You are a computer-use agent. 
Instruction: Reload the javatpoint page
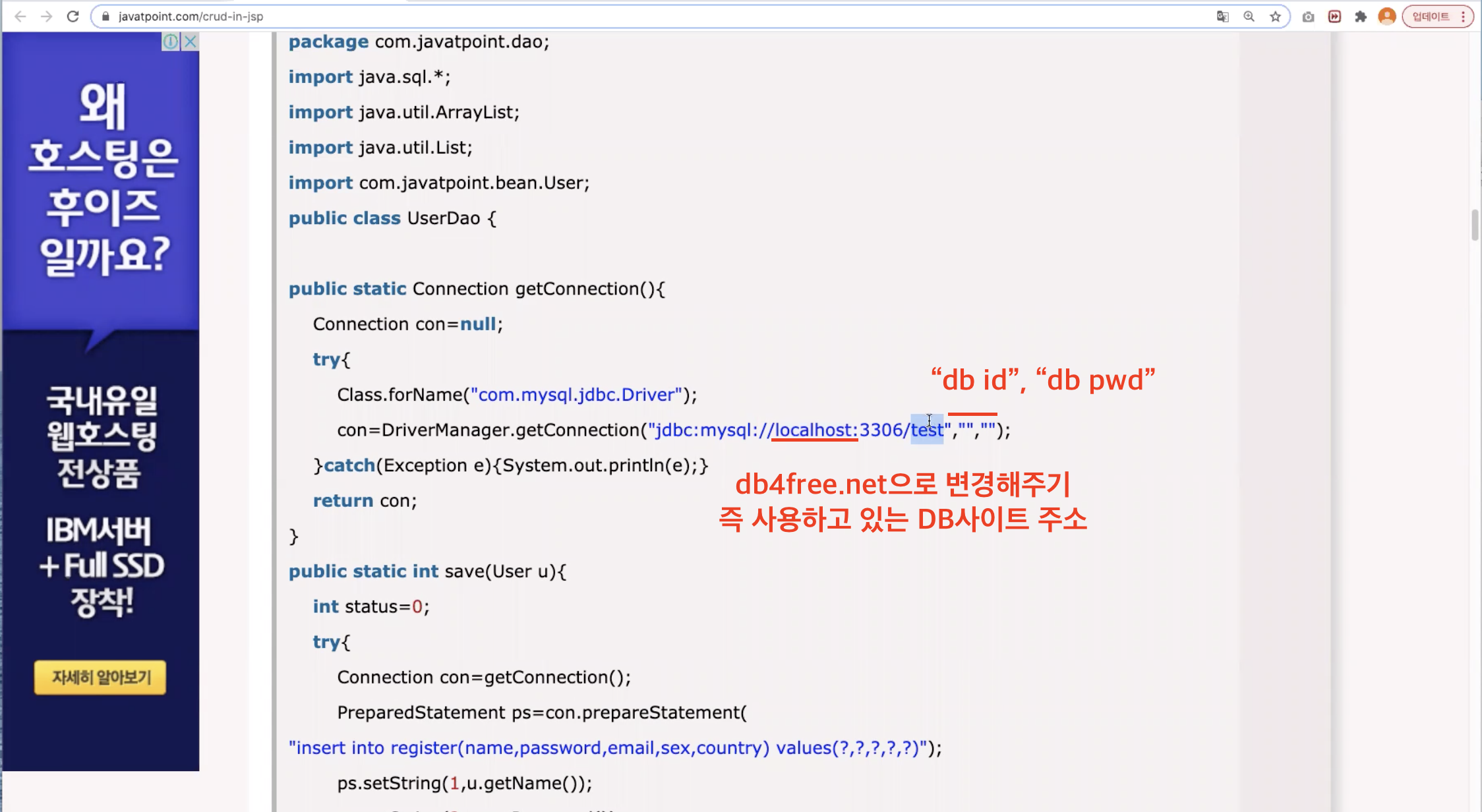tap(73, 16)
